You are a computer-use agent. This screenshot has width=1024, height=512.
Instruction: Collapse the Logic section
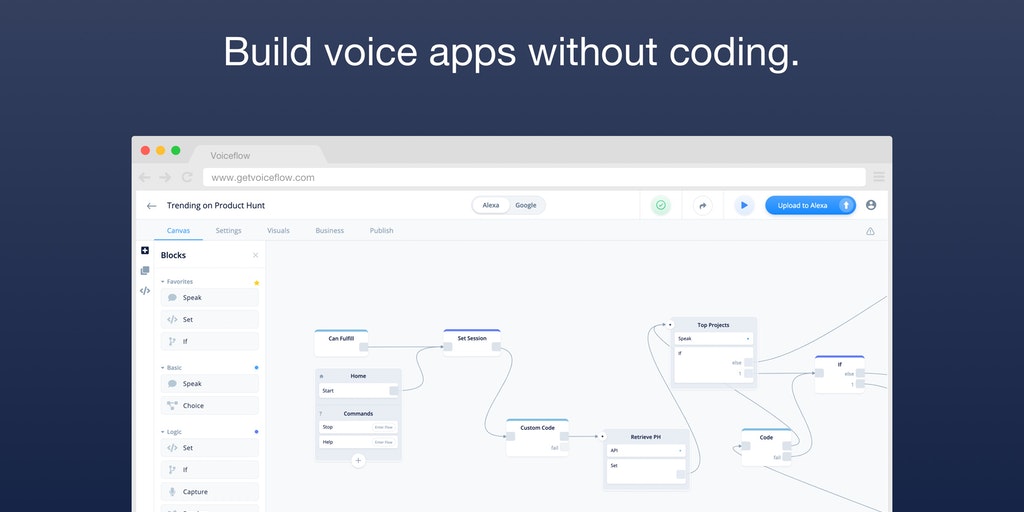171,432
